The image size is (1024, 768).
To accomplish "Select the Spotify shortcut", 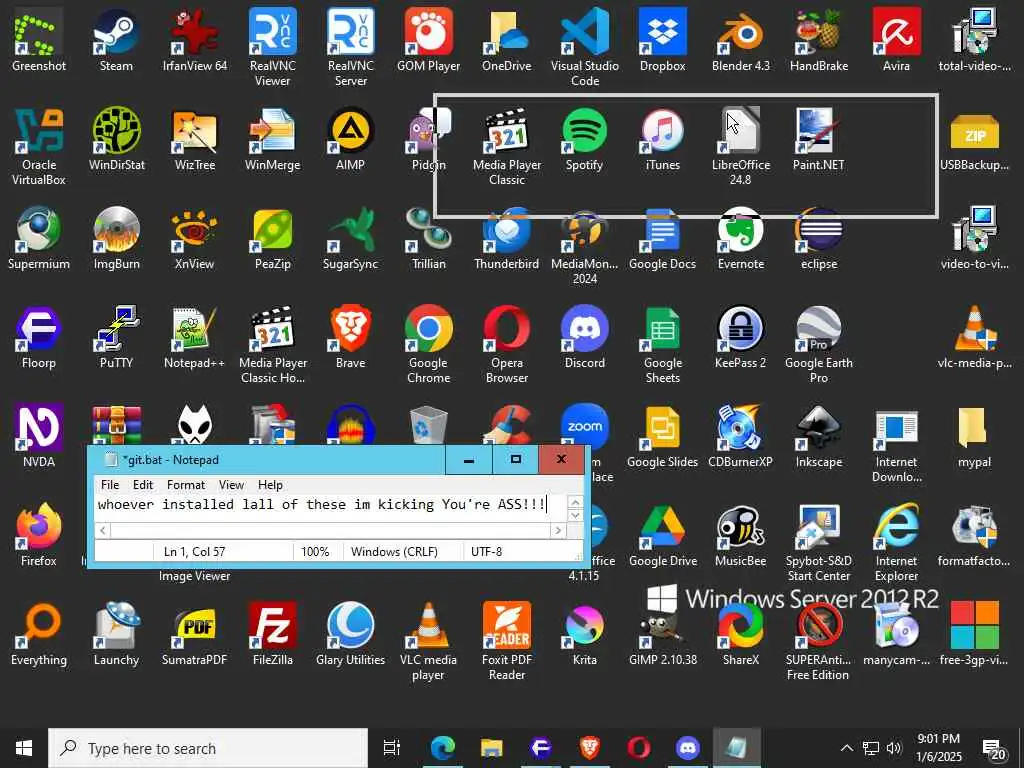I will (584, 140).
